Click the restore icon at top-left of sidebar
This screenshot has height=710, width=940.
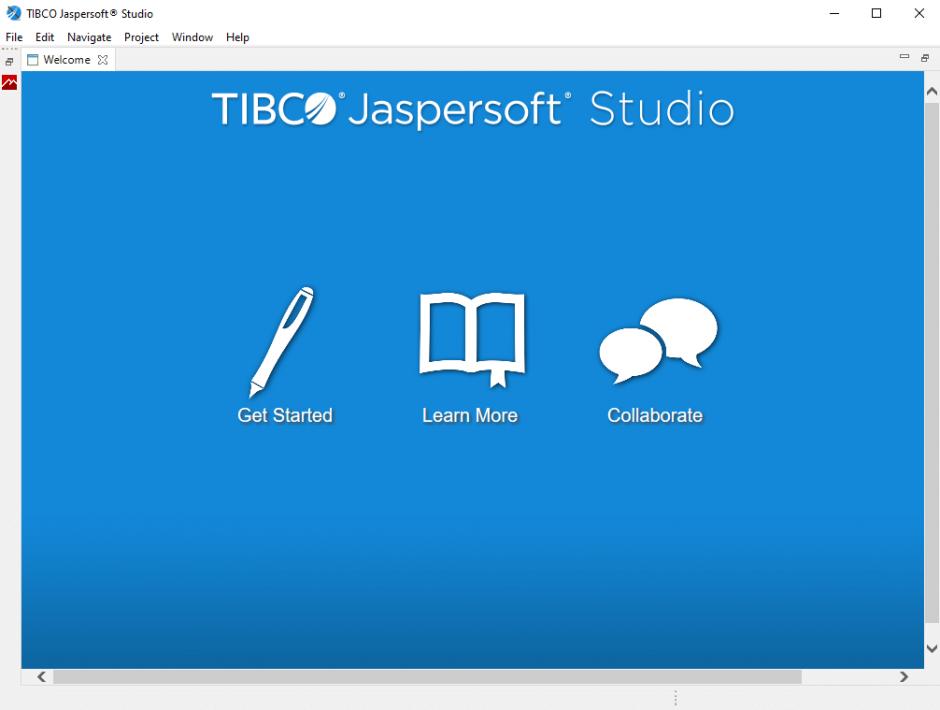point(9,61)
